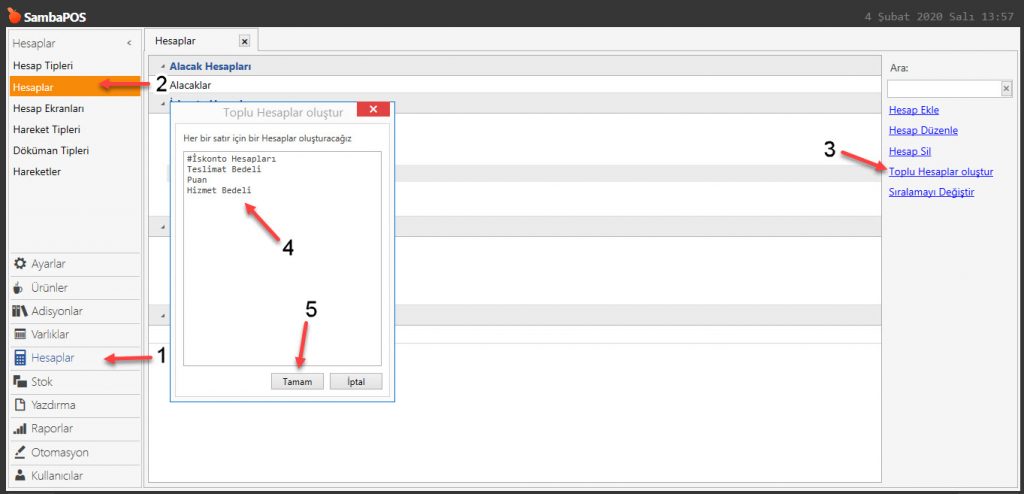This screenshot has width=1024, height=494.
Task: Select Hesap Tipleri in the sidebar
Action: coord(42,65)
